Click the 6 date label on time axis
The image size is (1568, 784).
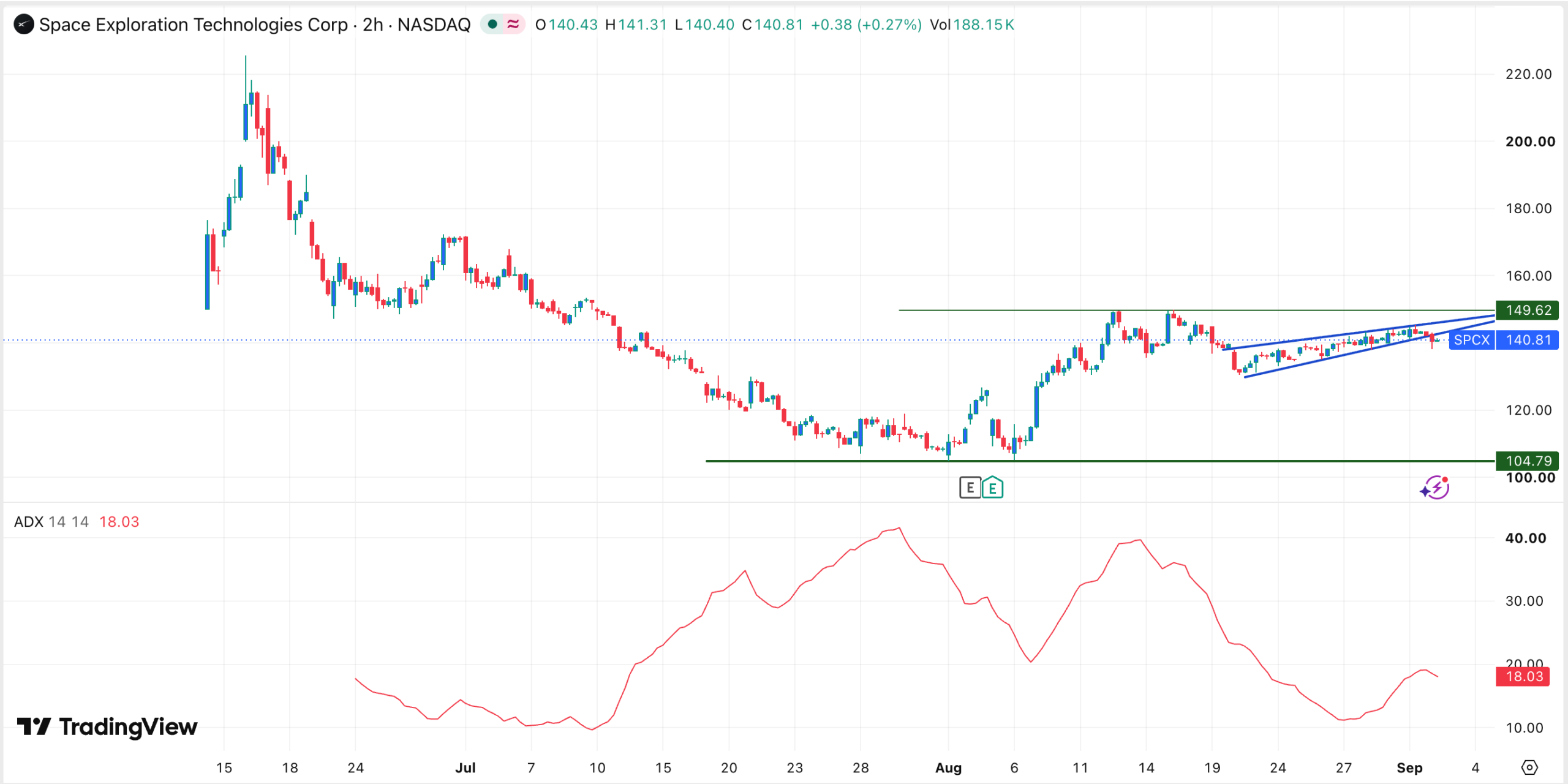pos(1014,767)
